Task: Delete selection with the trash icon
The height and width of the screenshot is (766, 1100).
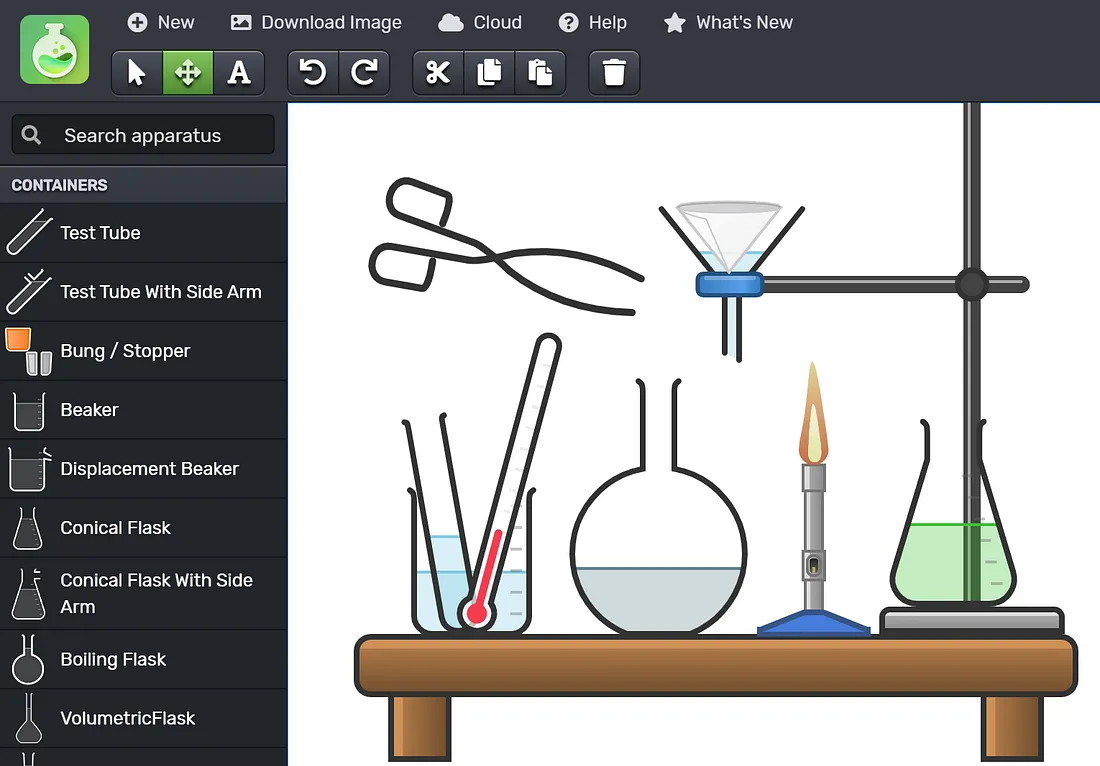Action: 614,72
